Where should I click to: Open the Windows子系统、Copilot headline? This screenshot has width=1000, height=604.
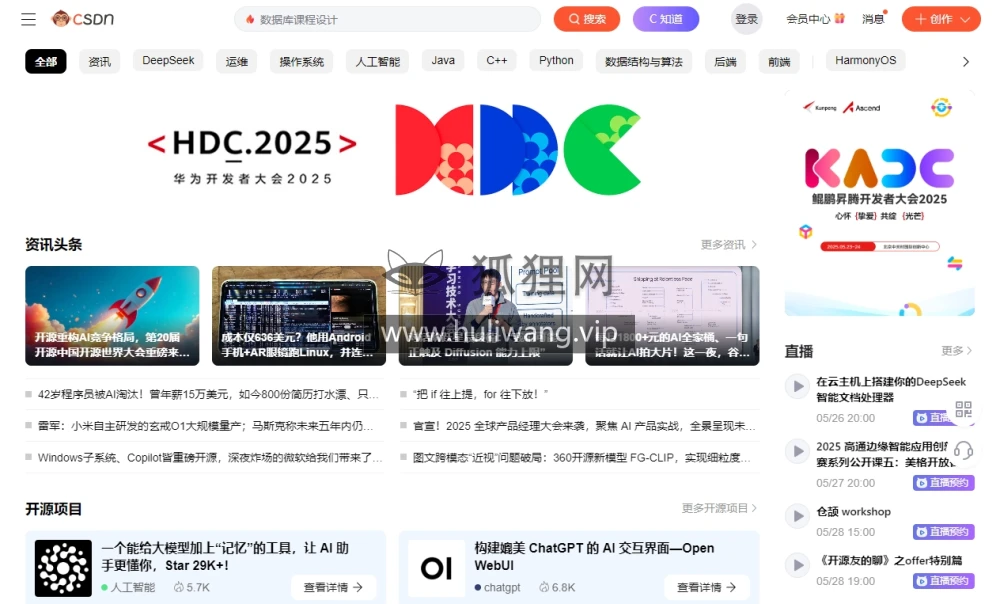(x=210, y=458)
